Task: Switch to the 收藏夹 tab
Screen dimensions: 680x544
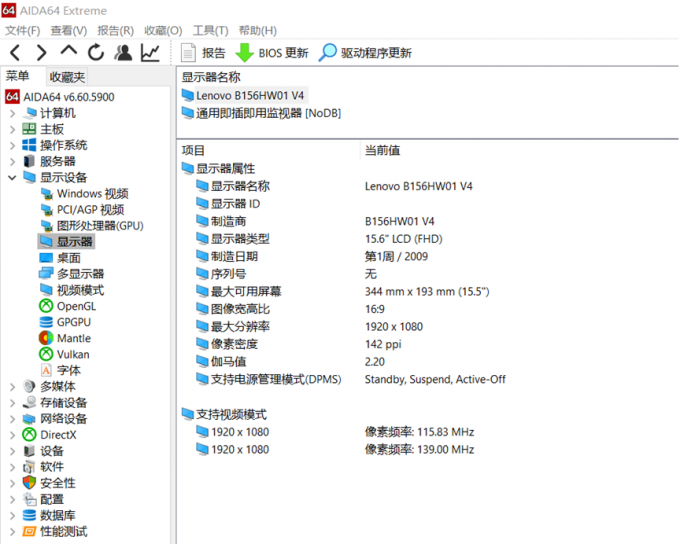Action: pyautogui.click(x=67, y=77)
